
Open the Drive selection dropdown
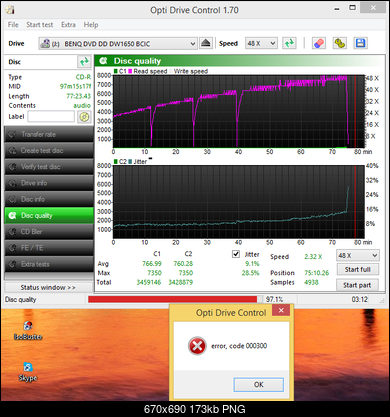118,43
